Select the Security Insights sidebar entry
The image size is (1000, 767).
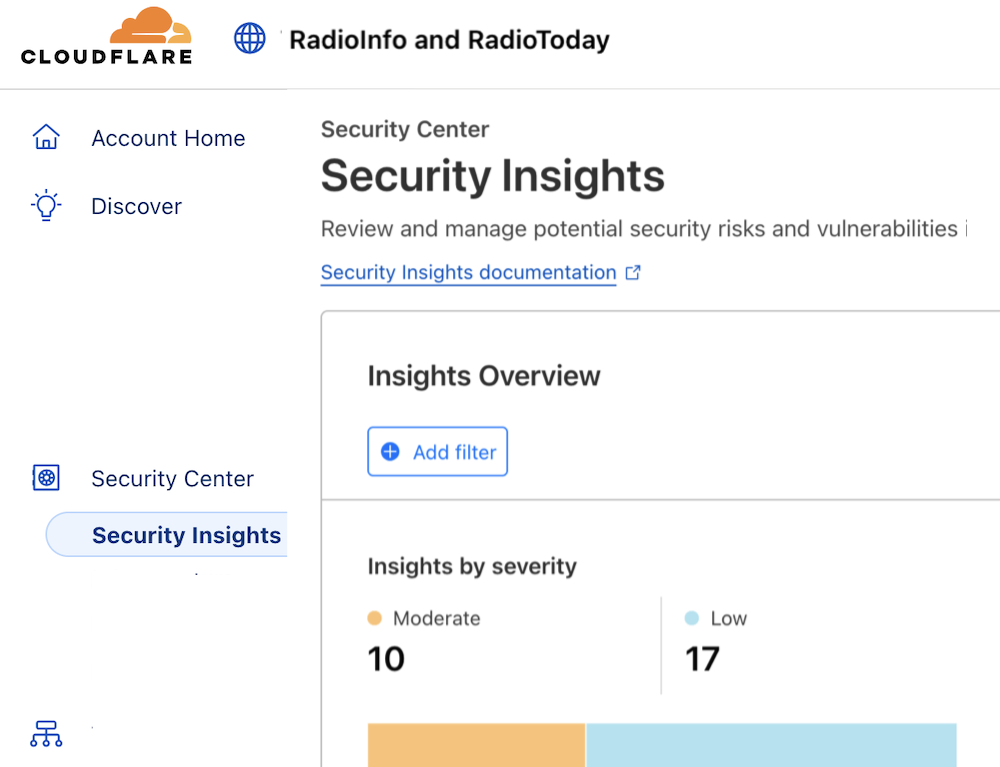pos(186,535)
